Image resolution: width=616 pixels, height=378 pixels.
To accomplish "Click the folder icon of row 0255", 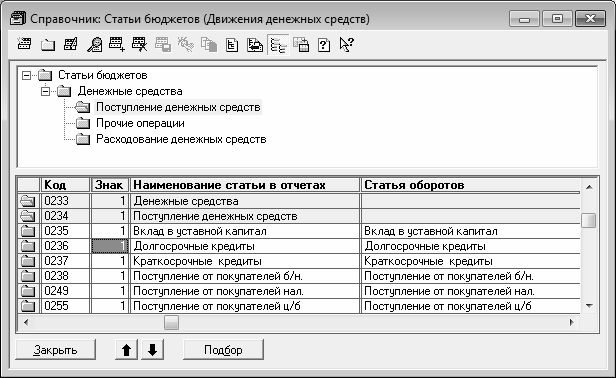I will pos(28,306).
